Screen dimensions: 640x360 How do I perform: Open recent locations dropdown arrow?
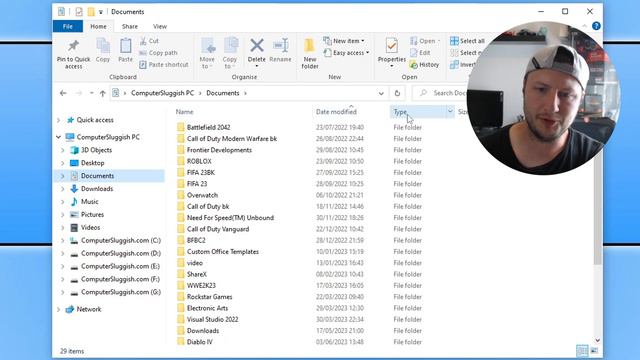click(91, 93)
